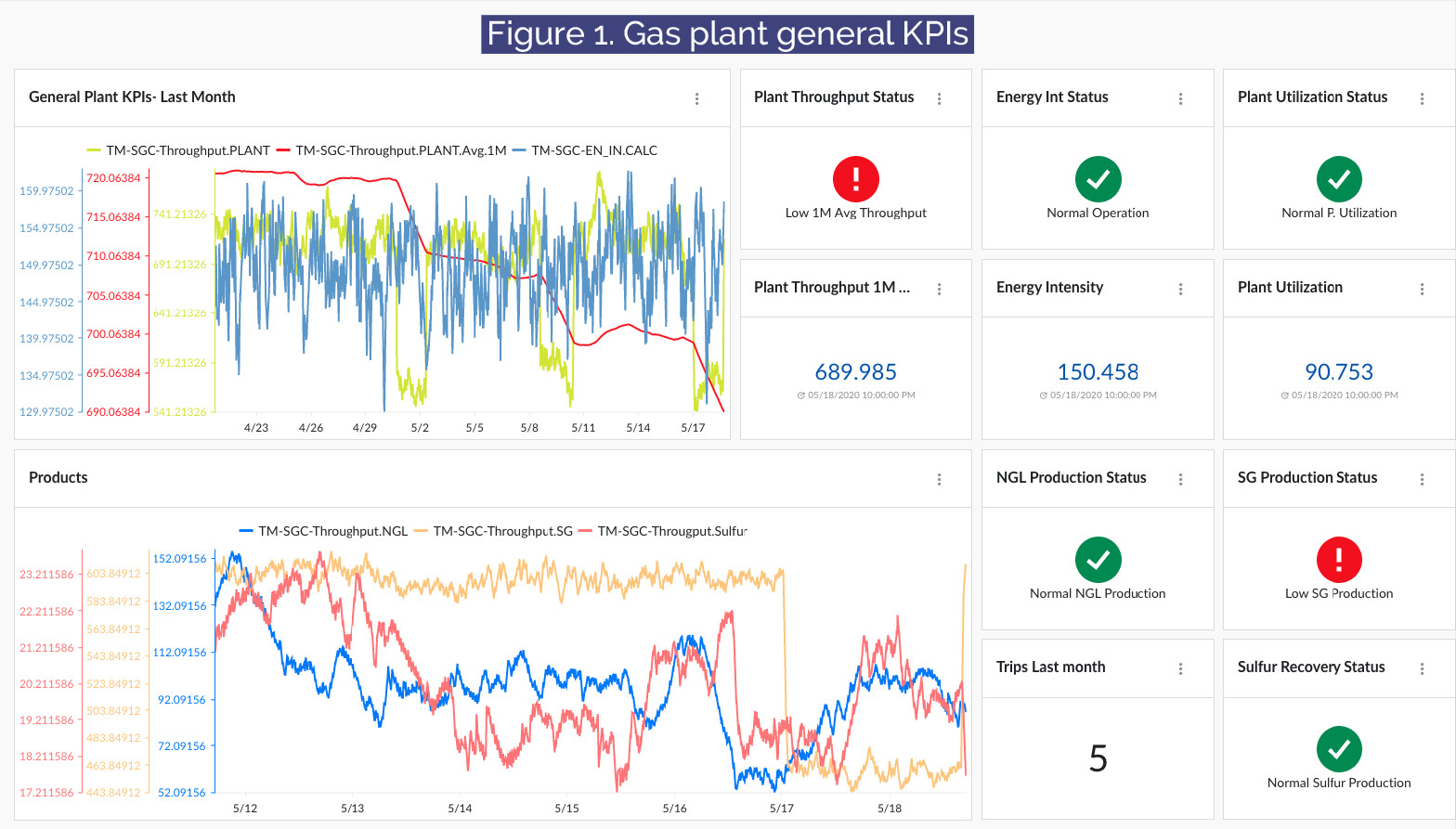Click the red Low 1M Avg Throughput alert icon
Image resolution: width=1456 pixels, height=829 pixels.
[x=855, y=179]
